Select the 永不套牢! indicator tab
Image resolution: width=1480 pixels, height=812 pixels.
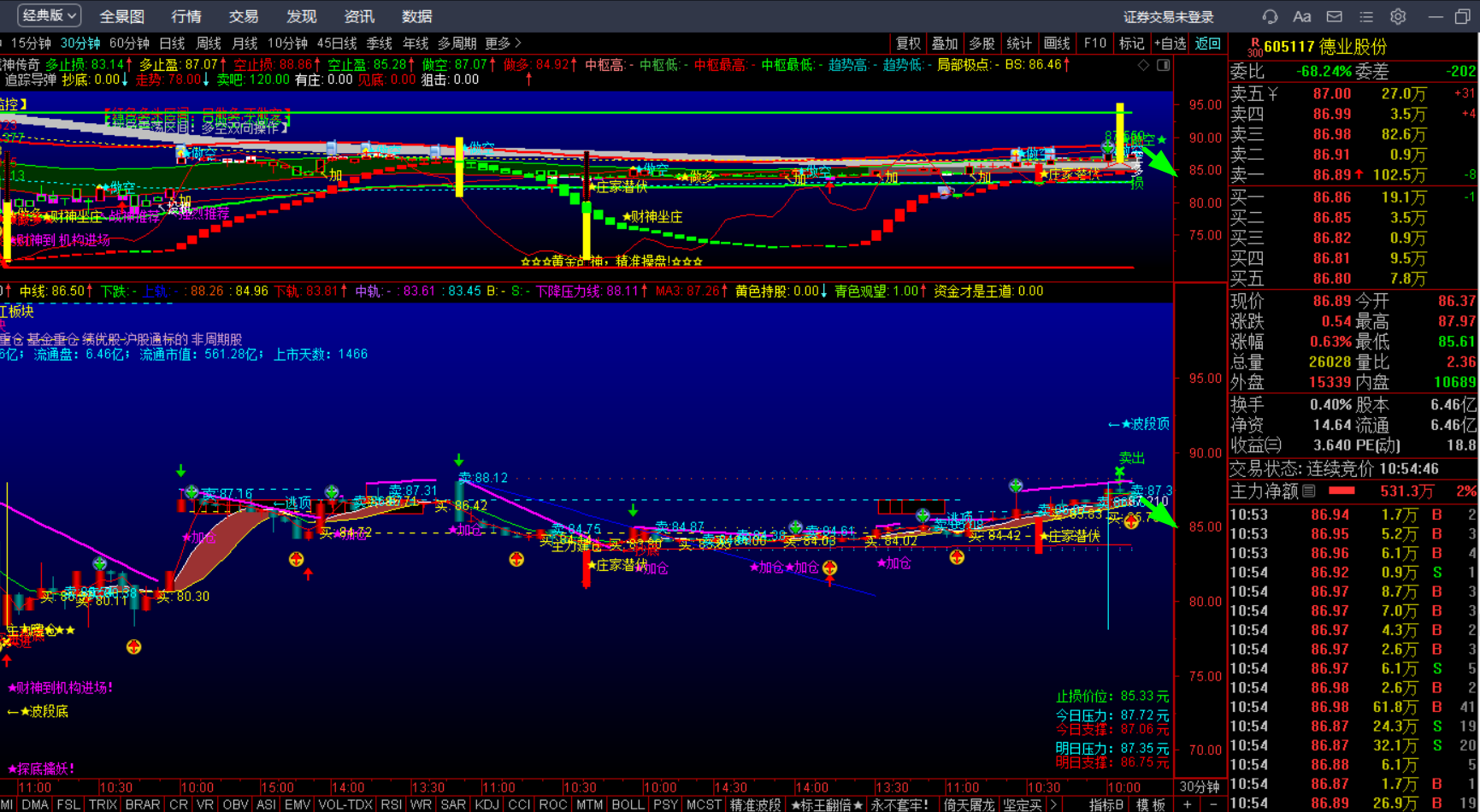[x=899, y=804]
